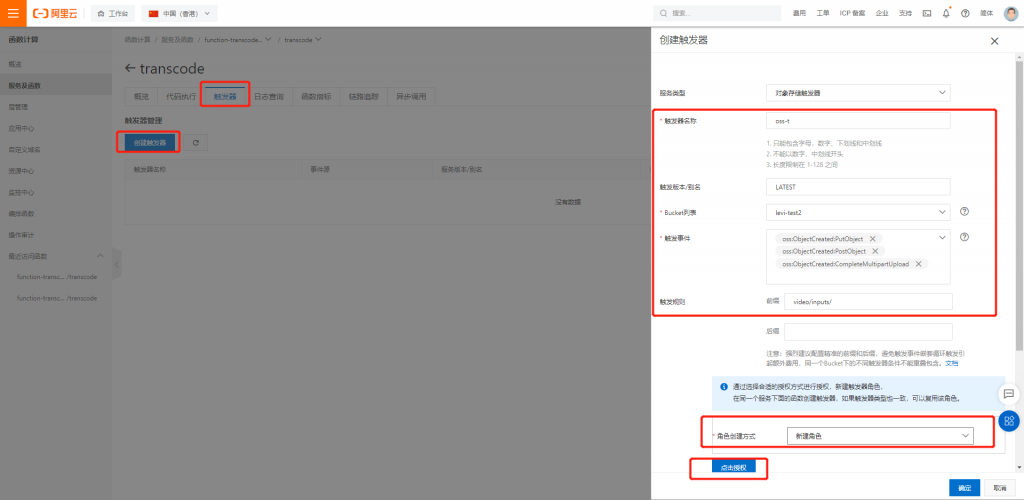This screenshot has width=1024, height=500.
Task: Click the Alibaba Cloud logo
Action: [x=55, y=13]
